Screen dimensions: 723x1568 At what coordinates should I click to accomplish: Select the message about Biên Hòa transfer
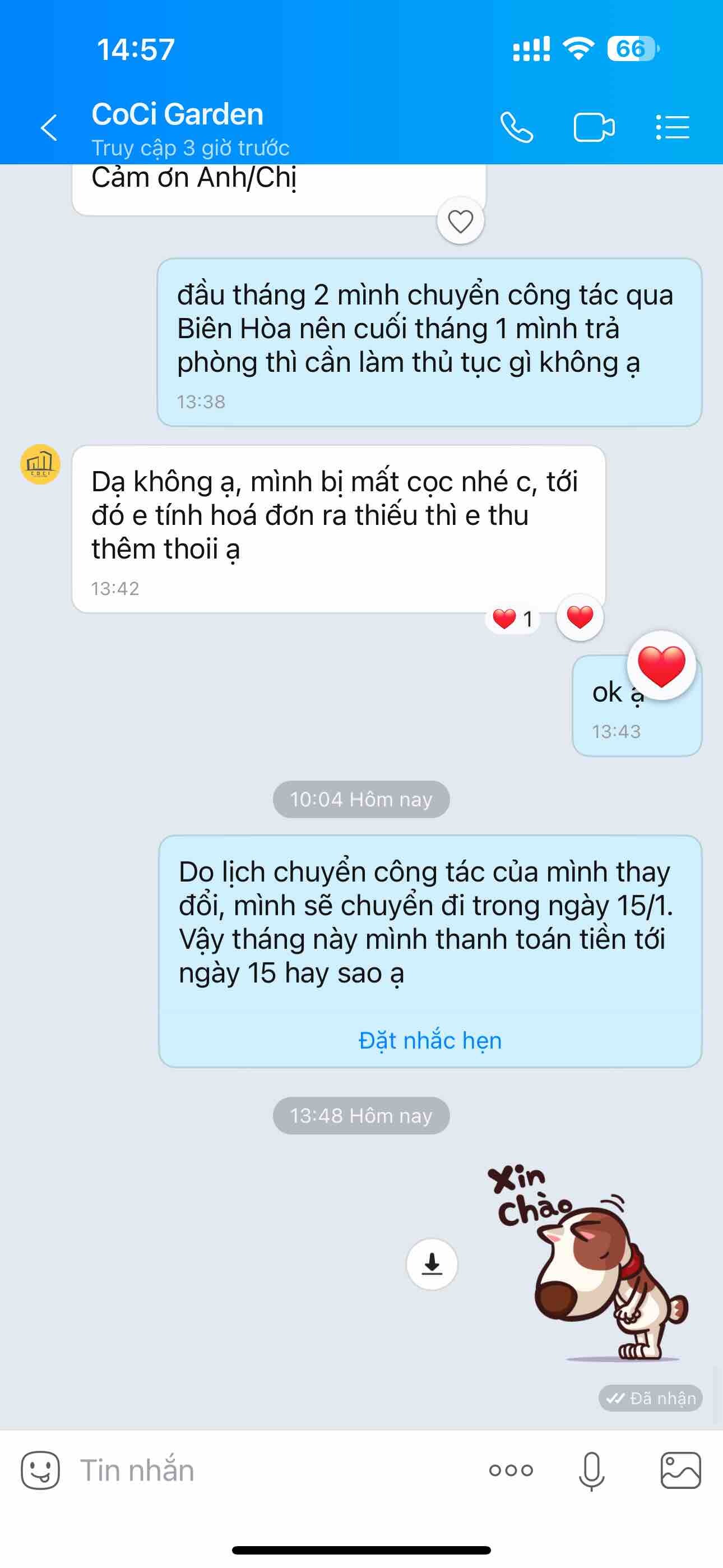[430, 342]
